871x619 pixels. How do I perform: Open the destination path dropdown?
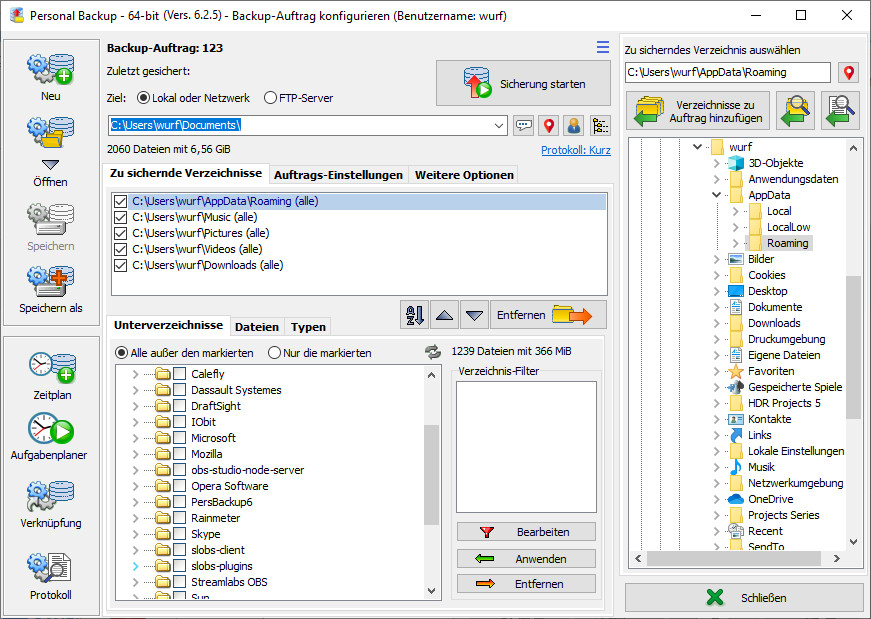point(500,126)
